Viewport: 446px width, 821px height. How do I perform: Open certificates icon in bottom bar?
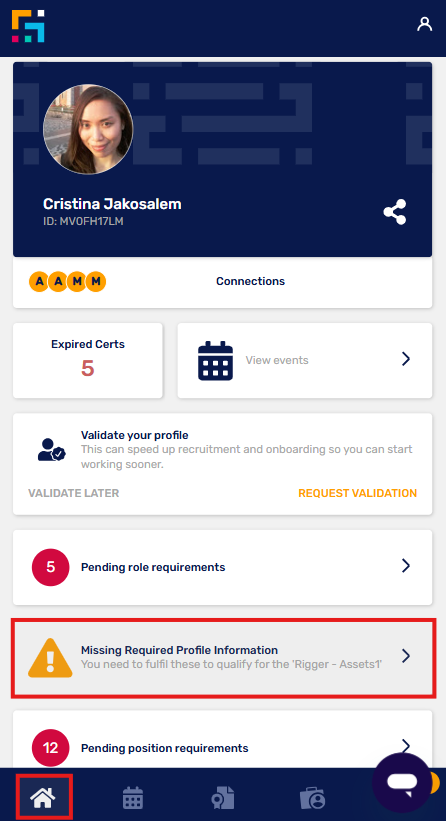[x=222, y=798]
